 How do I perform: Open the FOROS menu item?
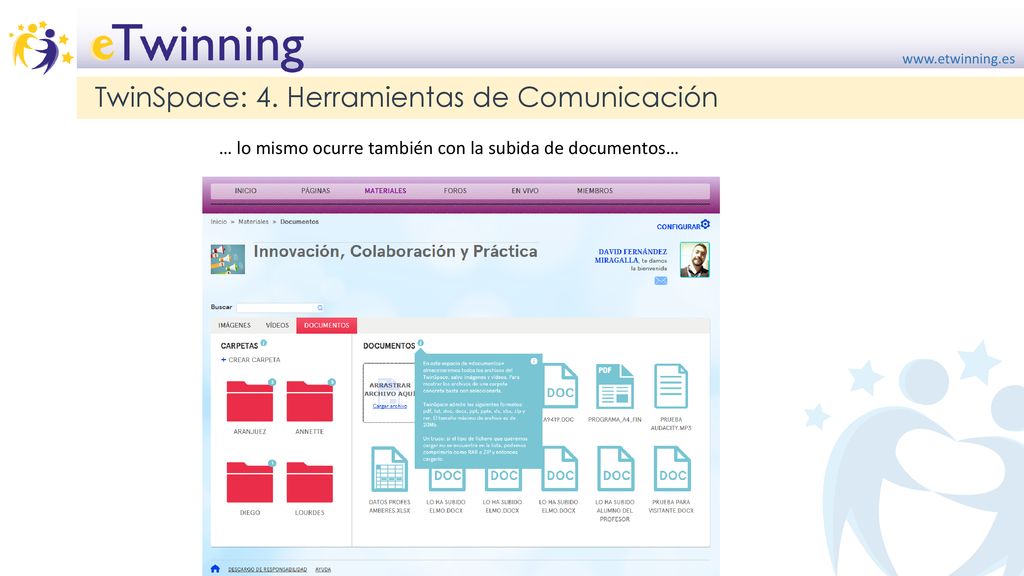pyautogui.click(x=455, y=191)
